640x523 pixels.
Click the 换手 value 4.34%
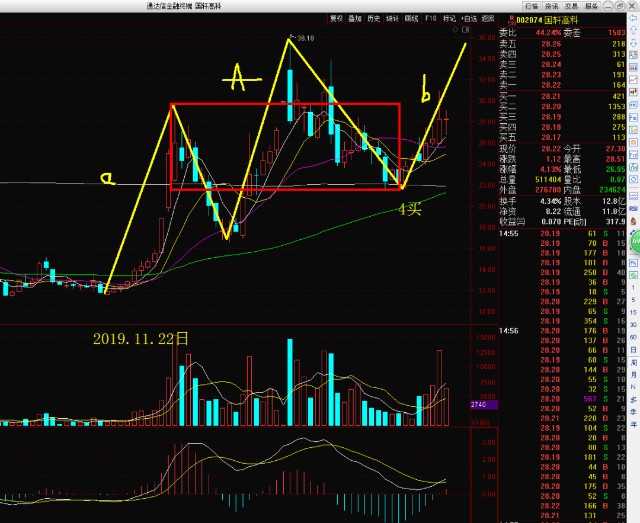551,201
